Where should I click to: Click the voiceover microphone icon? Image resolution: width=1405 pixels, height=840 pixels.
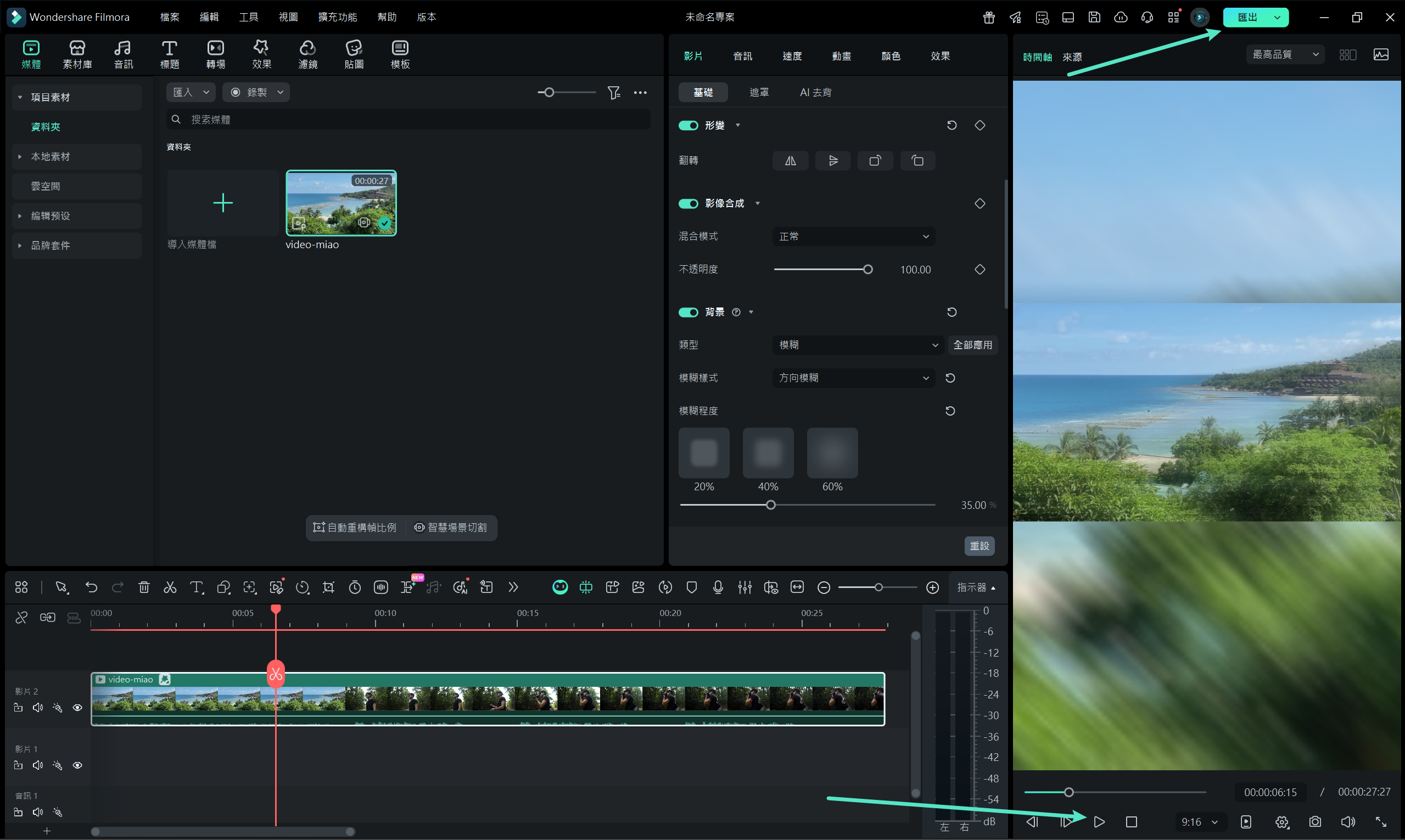click(718, 587)
